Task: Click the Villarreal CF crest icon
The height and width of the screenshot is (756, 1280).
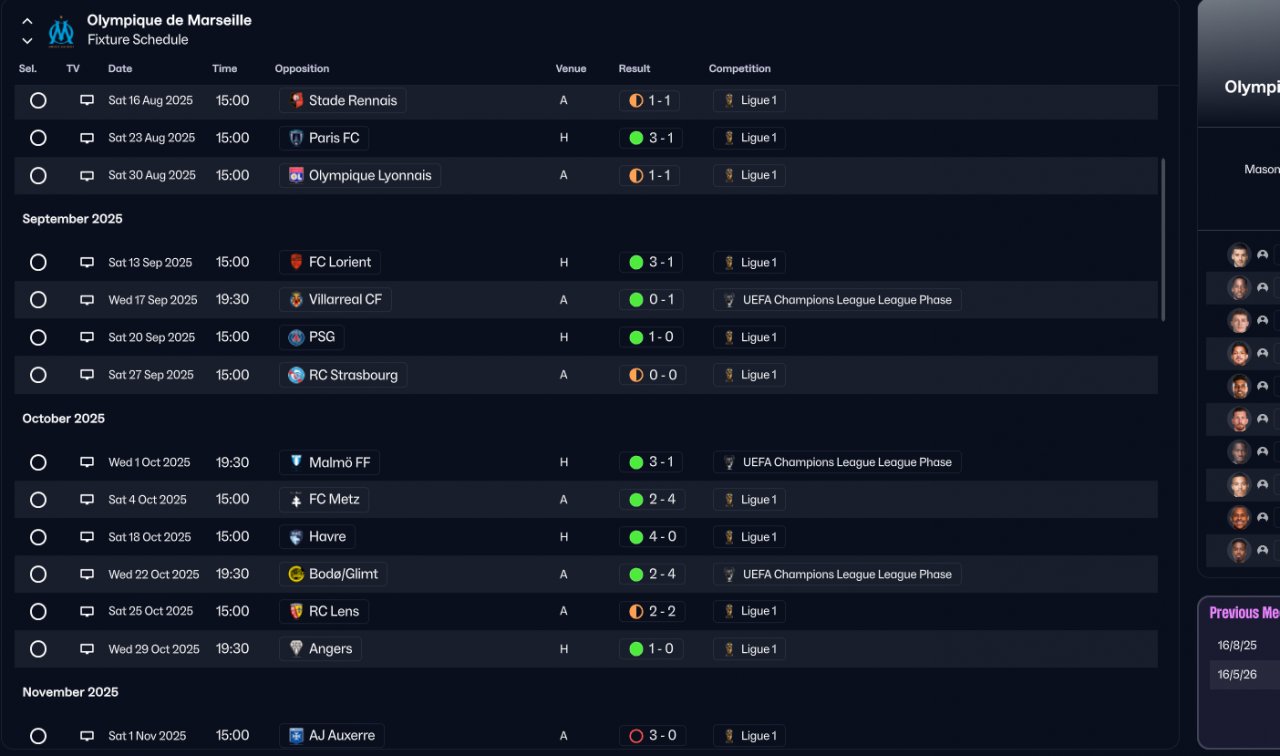Action: pos(296,300)
